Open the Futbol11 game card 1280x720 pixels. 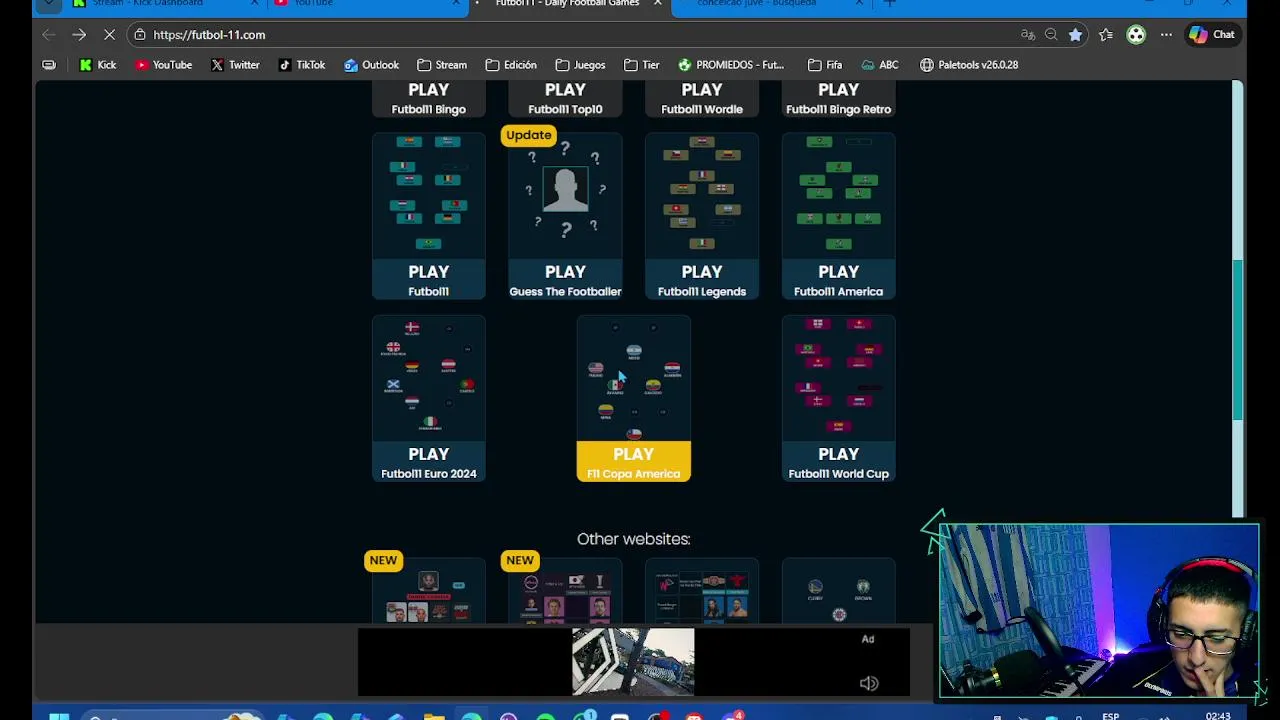coord(429,216)
